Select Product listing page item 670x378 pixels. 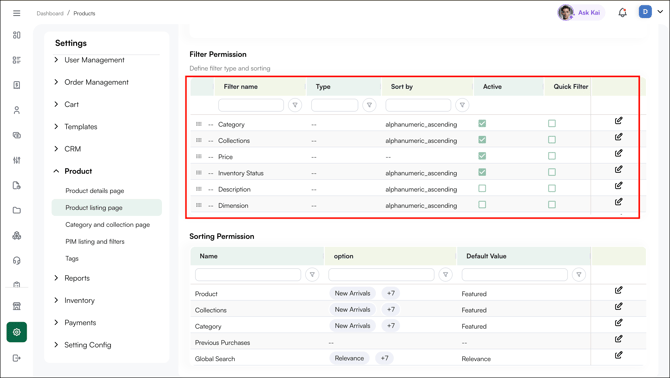point(107,208)
